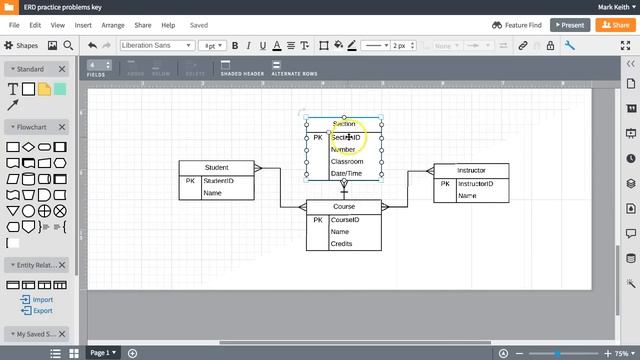The image size is (640, 360).
Task: Click the insert image icon
Action: [52, 45]
